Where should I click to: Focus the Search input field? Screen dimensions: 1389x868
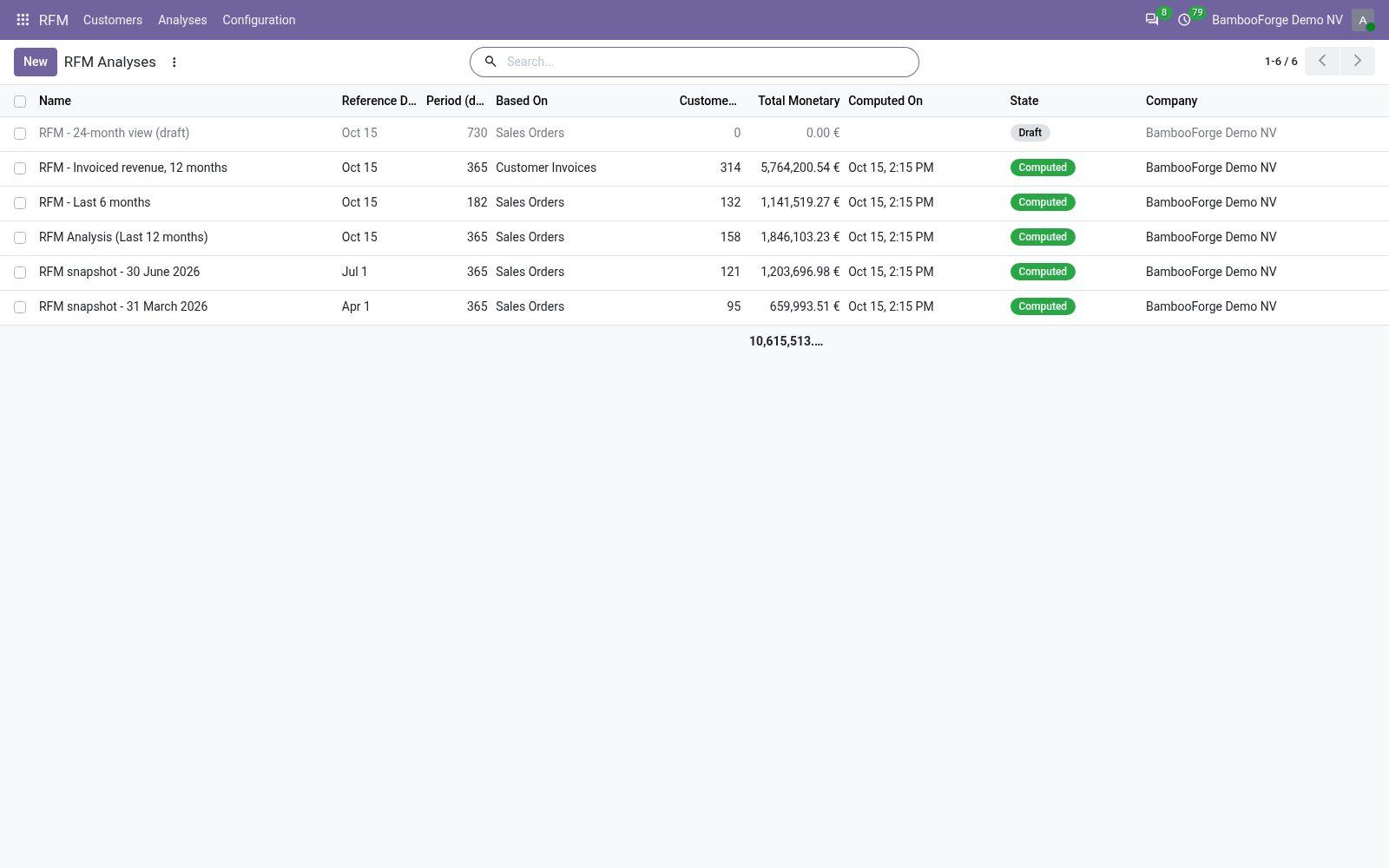click(x=708, y=62)
